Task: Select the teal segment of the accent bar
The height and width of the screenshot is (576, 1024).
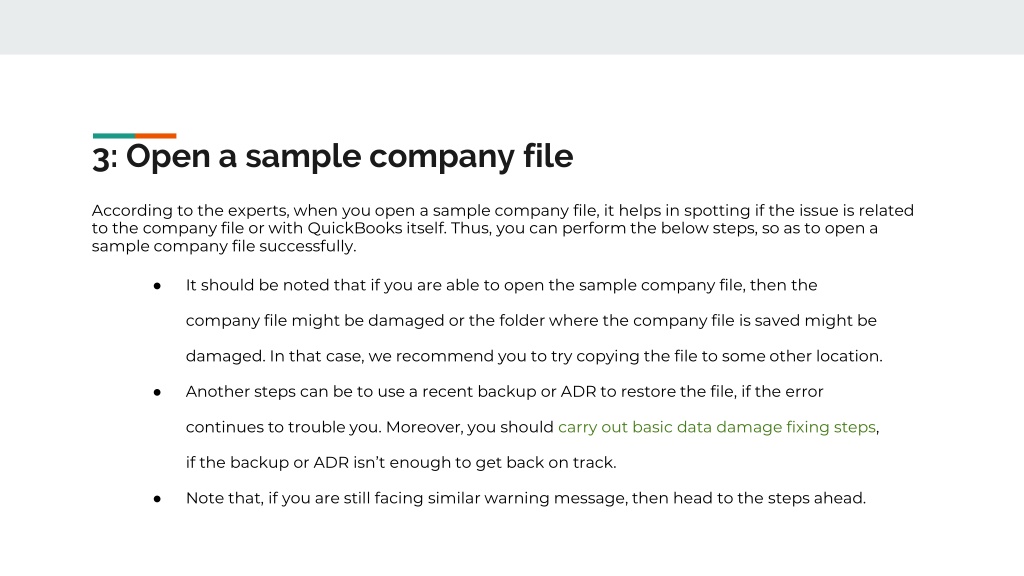Action: pos(114,136)
